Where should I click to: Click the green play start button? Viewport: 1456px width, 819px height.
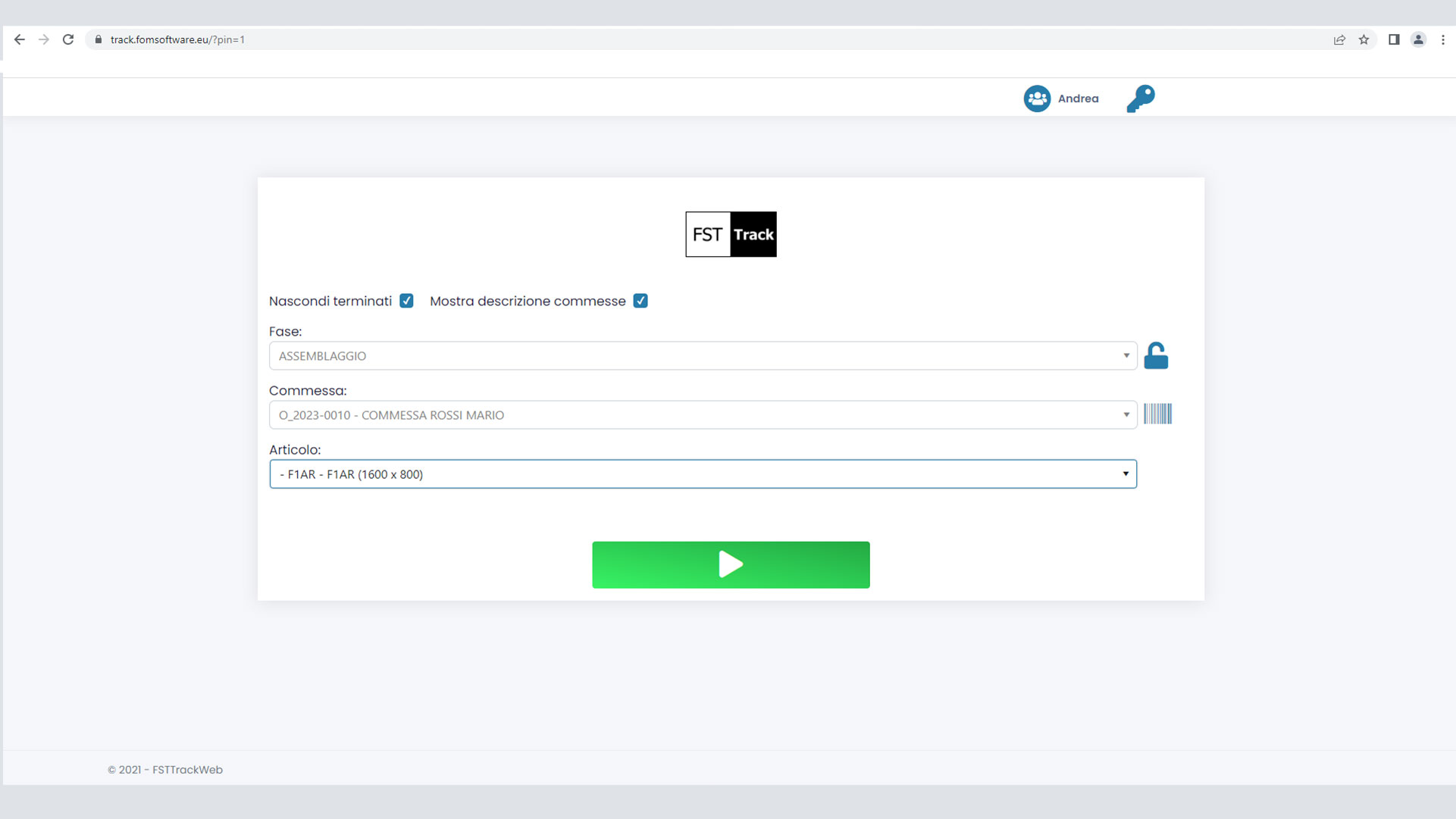pyautogui.click(x=731, y=564)
